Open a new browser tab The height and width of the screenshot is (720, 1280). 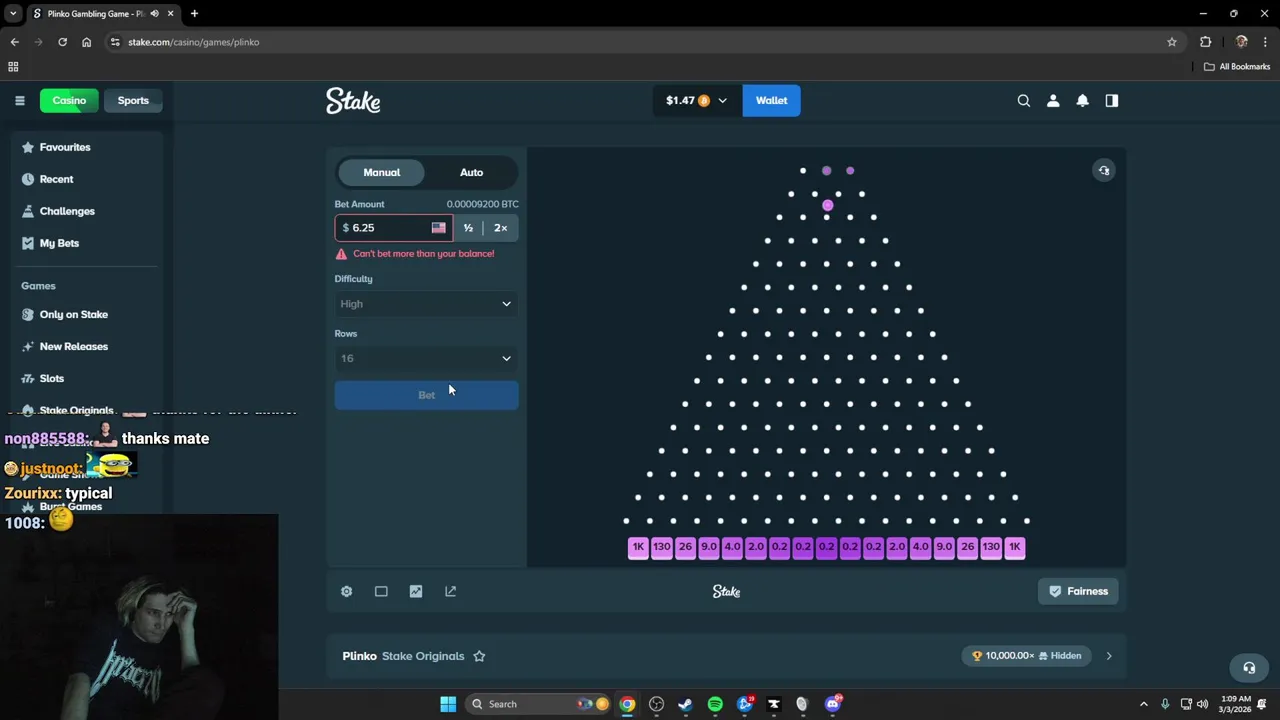[194, 14]
